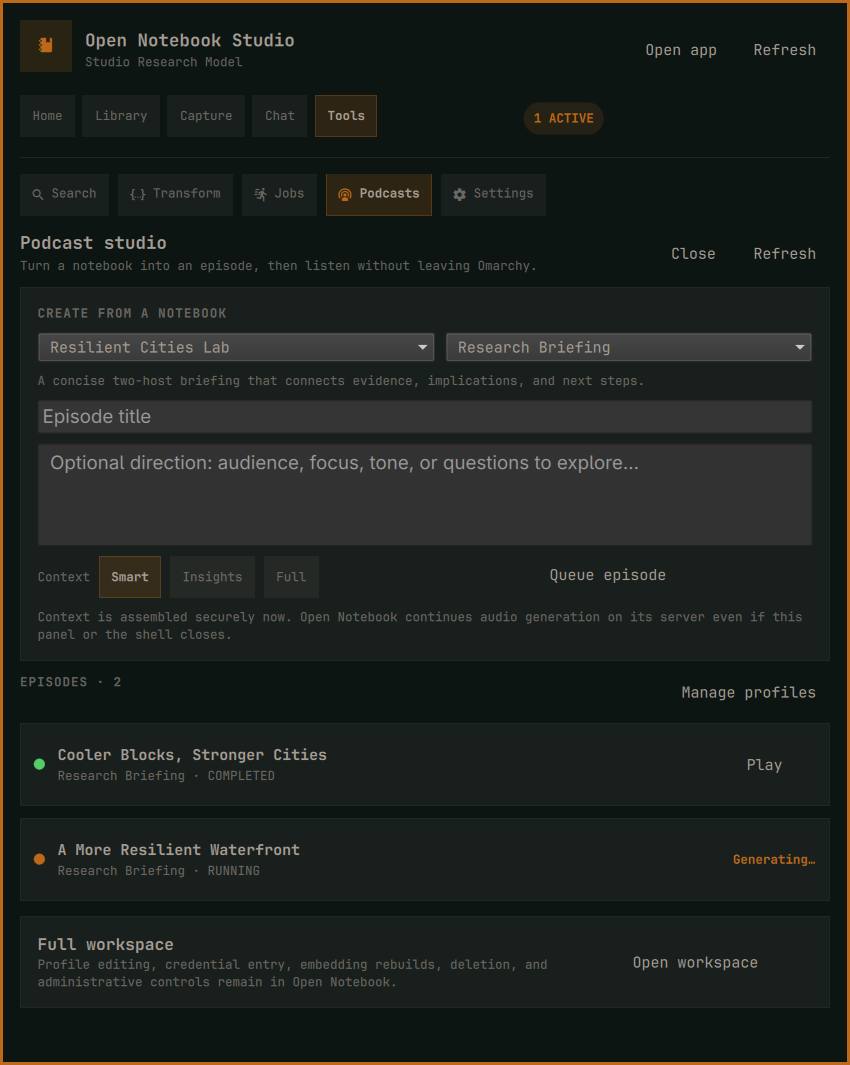The width and height of the screenshot is (850, 1065).
Task: Open the Transform tool tab
Action: coord(175,194)
